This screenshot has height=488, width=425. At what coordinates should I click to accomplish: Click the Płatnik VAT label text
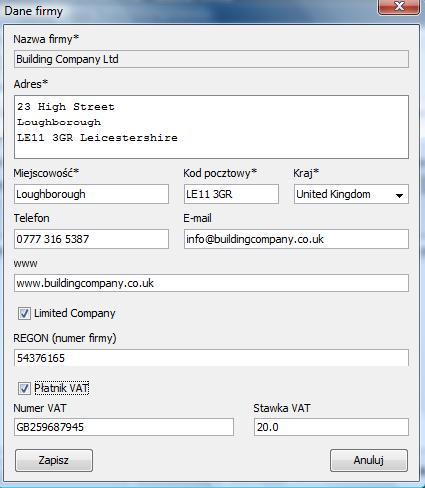click(62, 388)
